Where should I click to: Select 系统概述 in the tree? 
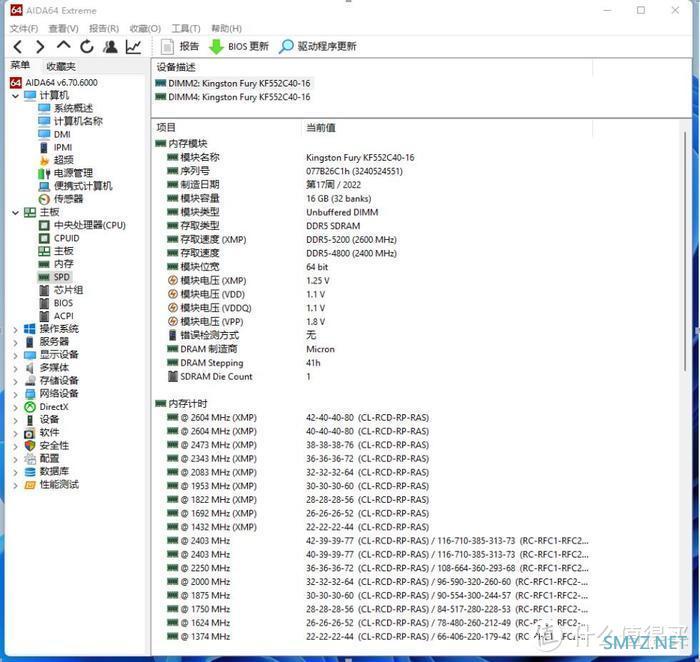pyautogui.click(x=66, y=108)
